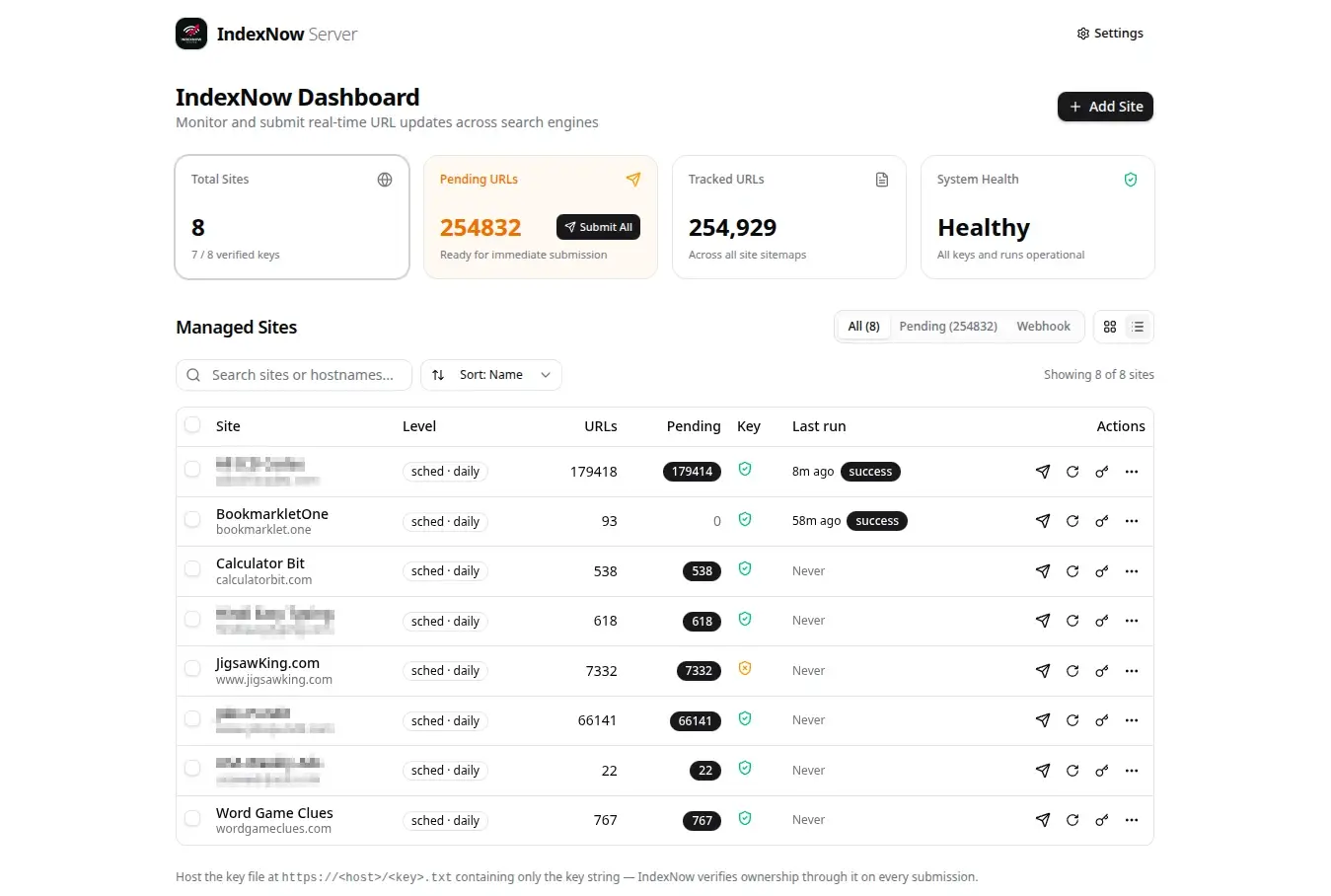Check the JigsawKing.com row checkbox
Image resolution: width=1331 pixels, height=896 pixels.
pos(192,668)
